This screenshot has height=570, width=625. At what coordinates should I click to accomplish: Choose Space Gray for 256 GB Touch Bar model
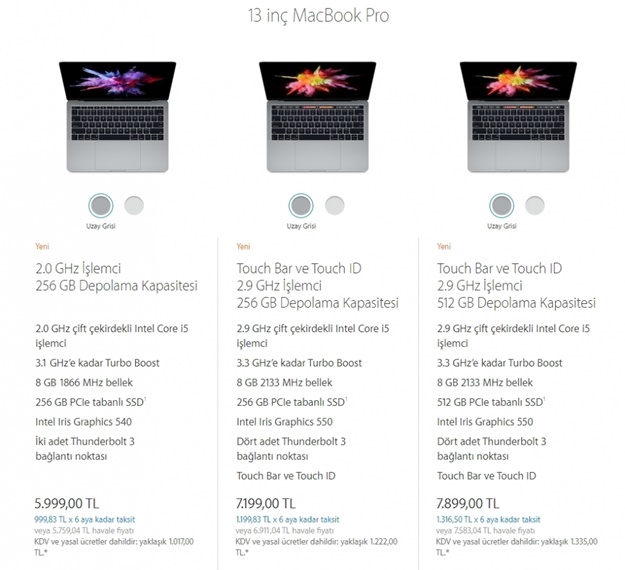click(x=301, y=206)
